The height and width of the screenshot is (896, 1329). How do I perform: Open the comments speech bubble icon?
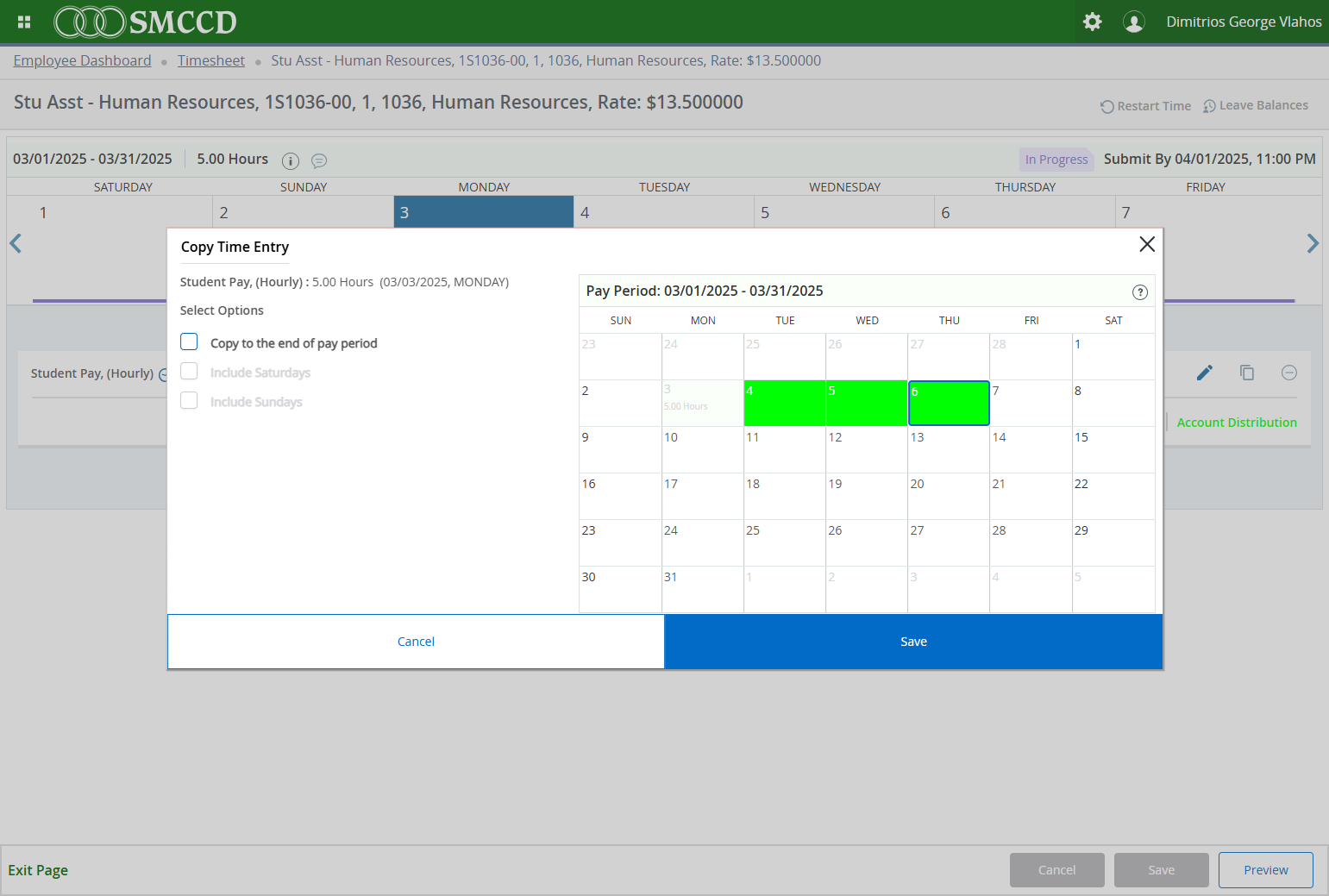[x=319, y=160]
